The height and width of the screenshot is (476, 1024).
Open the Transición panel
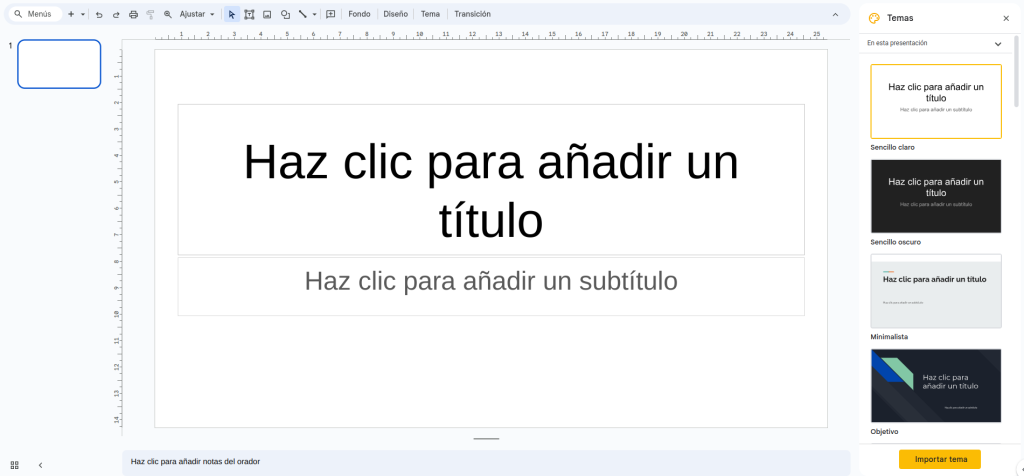pos(472,14)
